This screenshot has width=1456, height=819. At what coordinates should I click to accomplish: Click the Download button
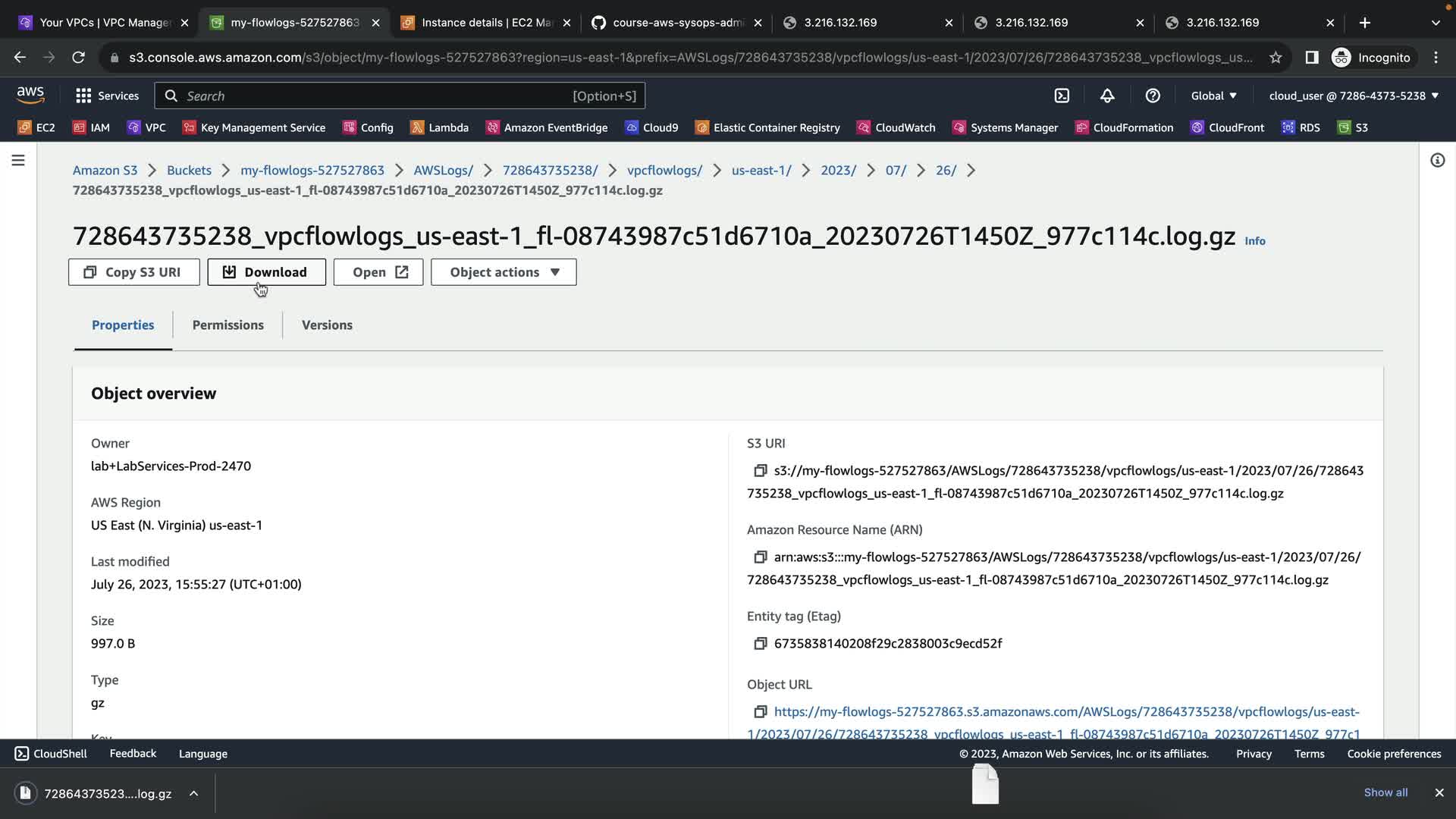pyautogui.click(x=266, y=272)
